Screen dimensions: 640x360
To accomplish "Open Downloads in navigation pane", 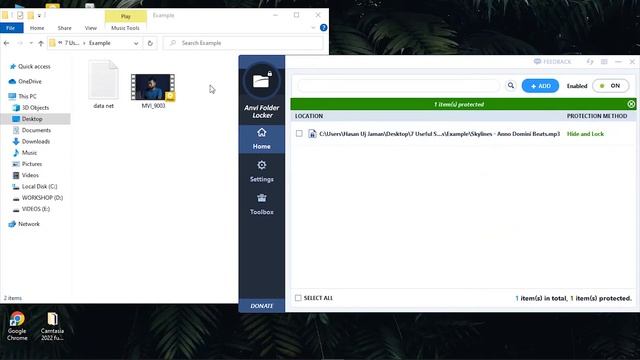I will [36, 141].
